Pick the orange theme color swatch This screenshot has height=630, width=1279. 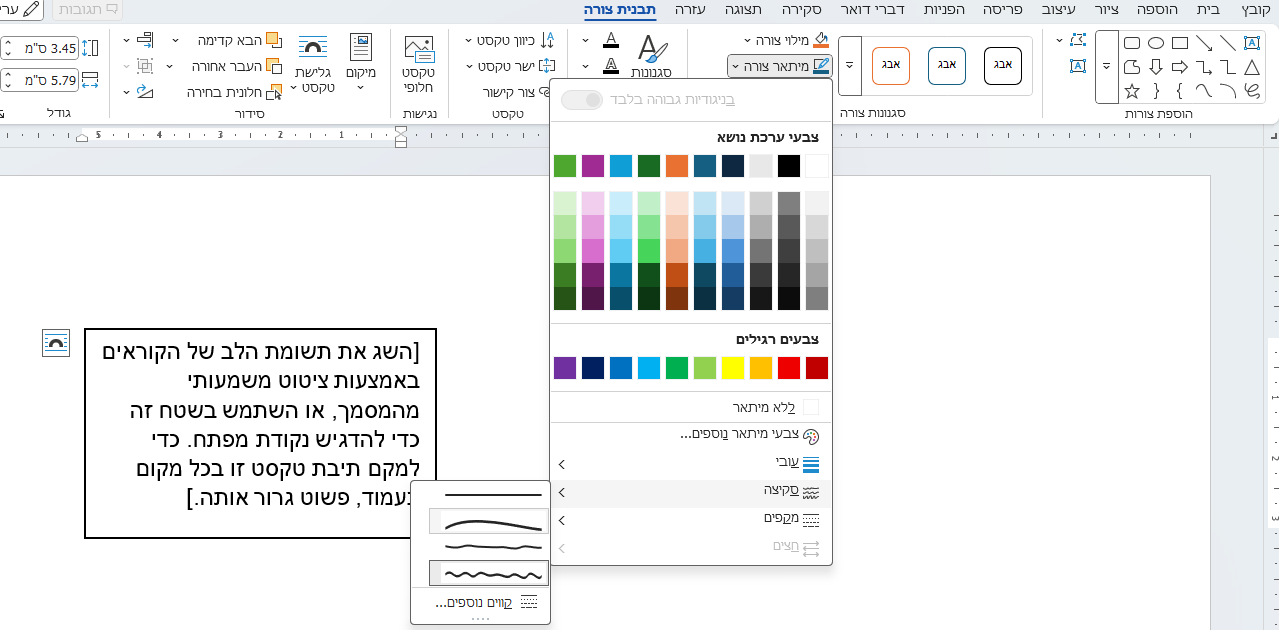677,166
